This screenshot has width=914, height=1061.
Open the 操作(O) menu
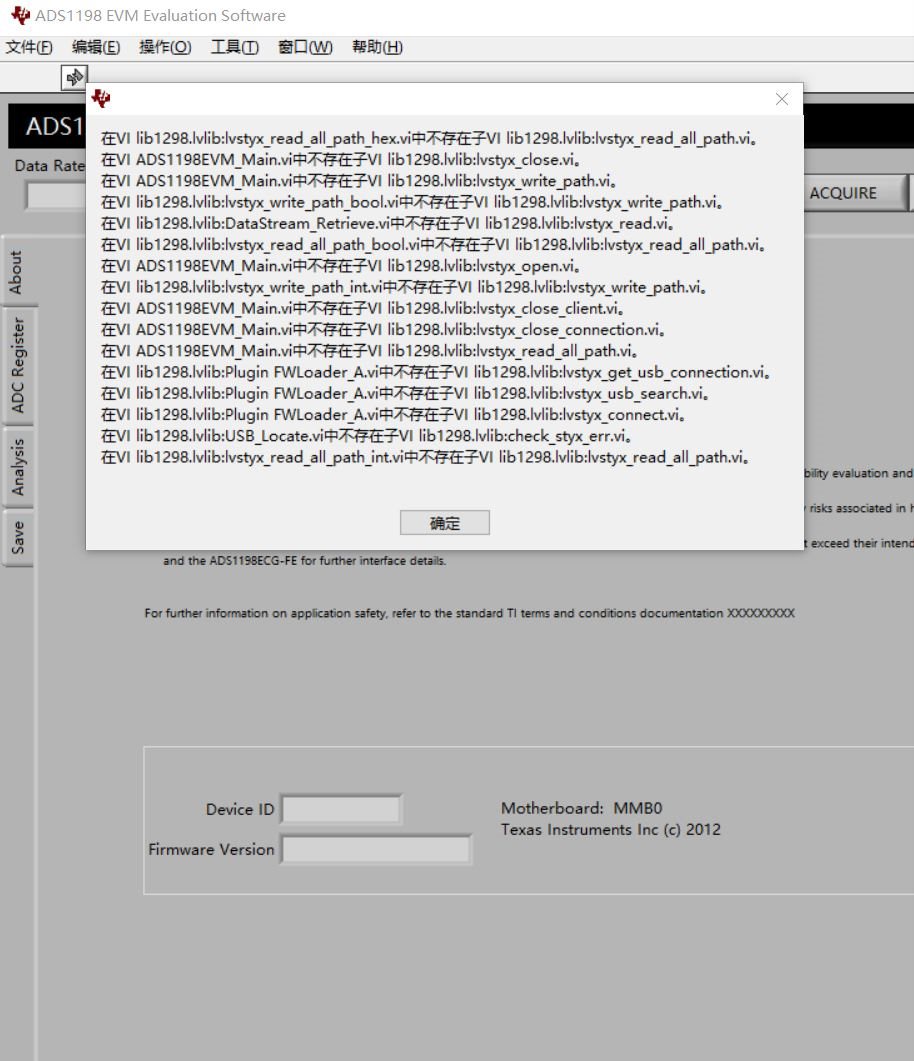tap(165, 47)
